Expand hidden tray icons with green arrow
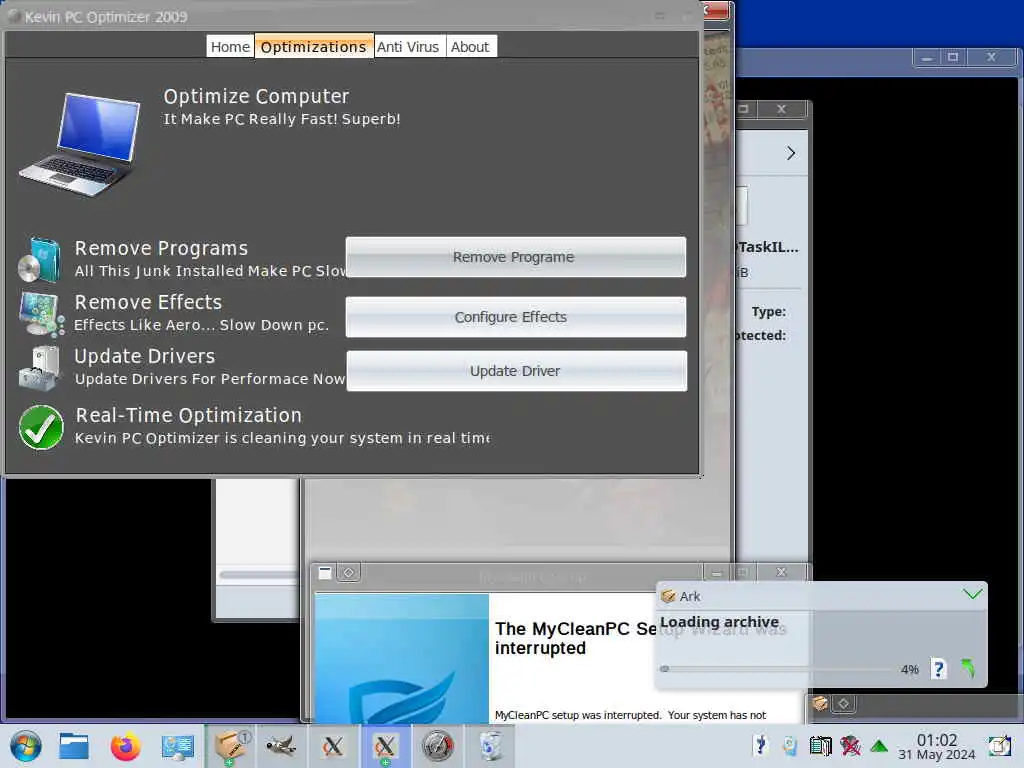This screenshot has width=1024, height=768. click(x=879, y=745)
